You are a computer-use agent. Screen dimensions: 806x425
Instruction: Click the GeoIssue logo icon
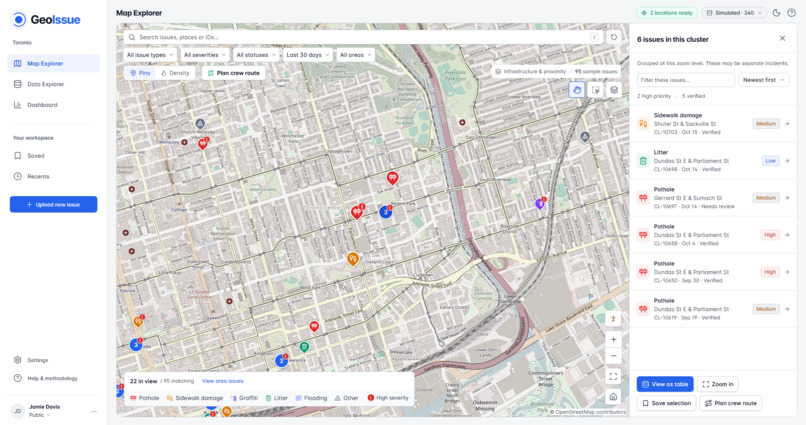(x=19, y=20)
